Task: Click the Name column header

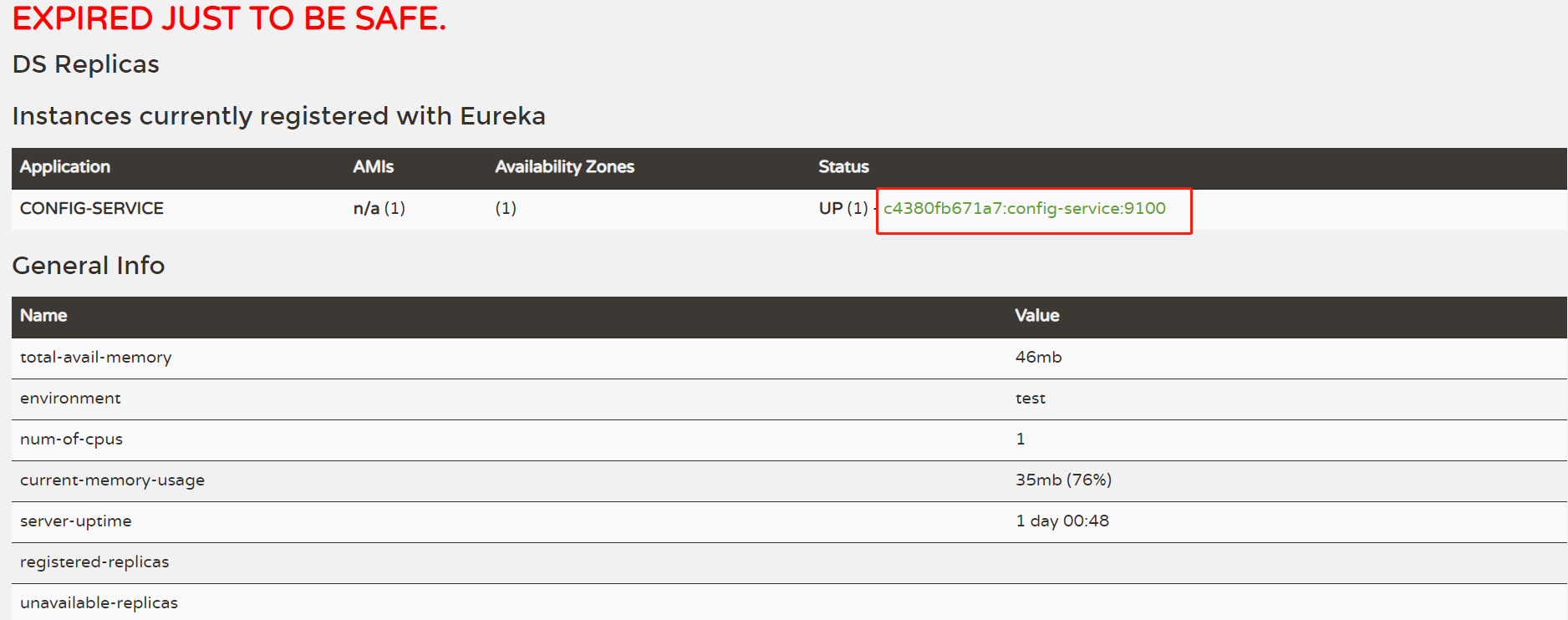Action: [x=43, y=316]
